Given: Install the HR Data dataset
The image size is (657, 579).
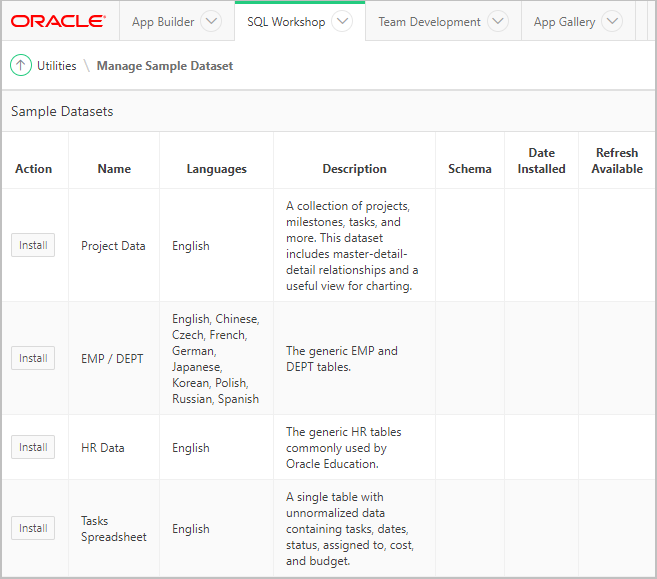Looking at the screenshot, I should [x=33, y=448].
